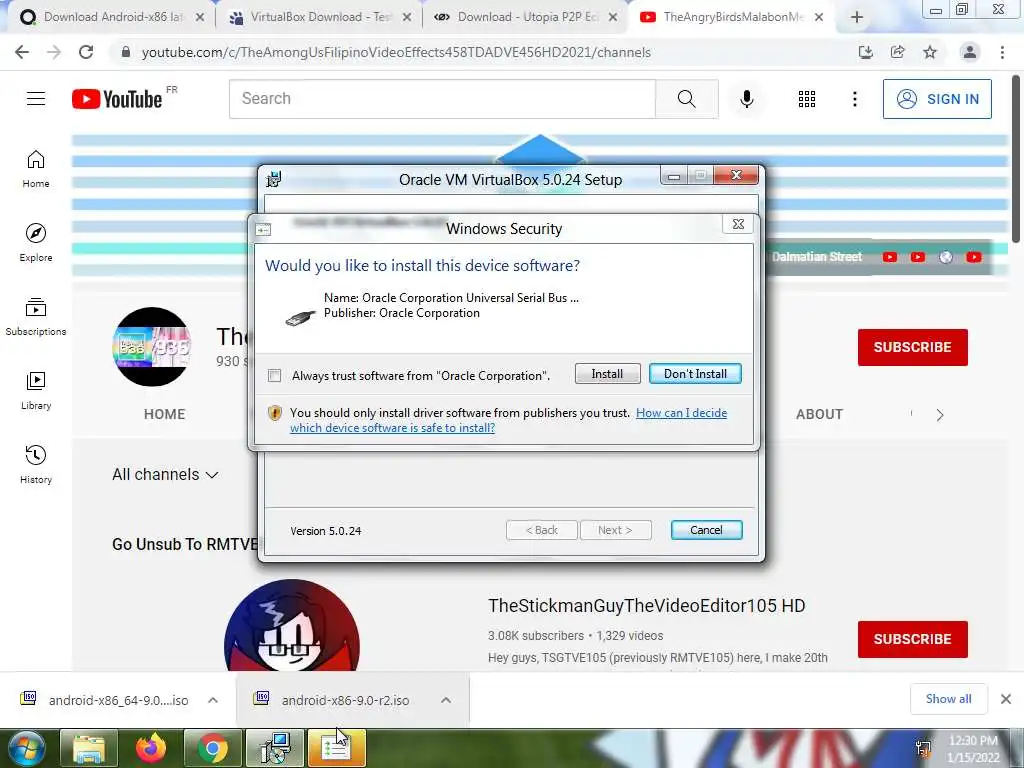Open the Chrome three-dot menu
The width and height of the screenshot is (1024, 768).
[1002, 52]
